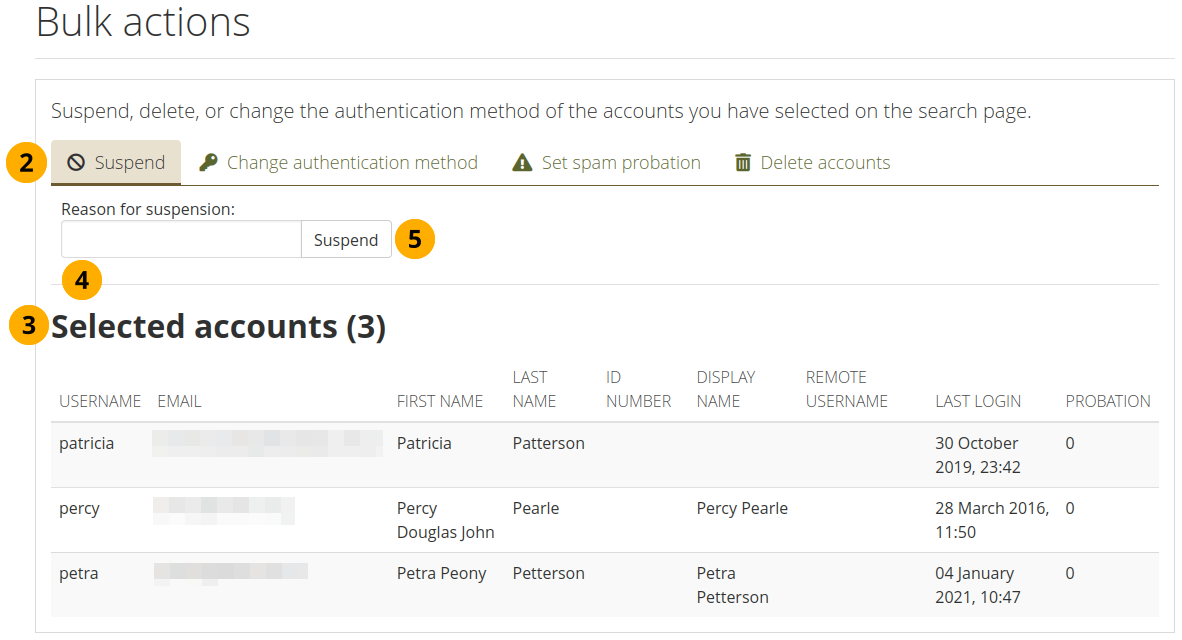The height and width of the screenshot is (640, 1182).
Task: Click the orange number 3 callout marker
Action: point(30,326)
